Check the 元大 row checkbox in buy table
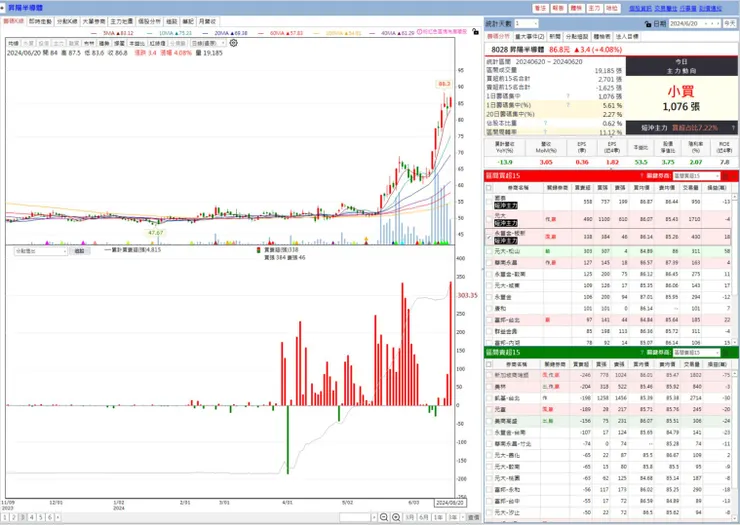Viewport: 740px width, 525px height. coord(489,219)
